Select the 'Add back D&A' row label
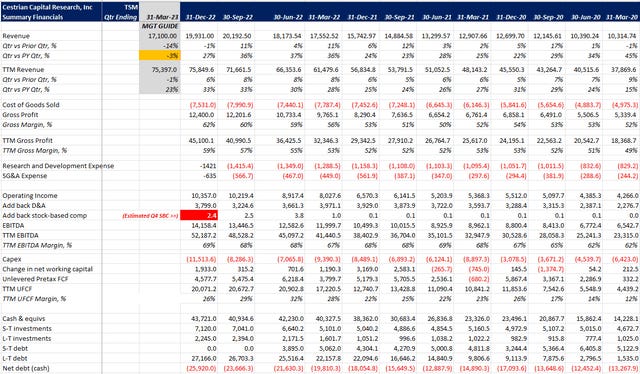This screenshot has height=374, width=640. [x=24, y=205]
